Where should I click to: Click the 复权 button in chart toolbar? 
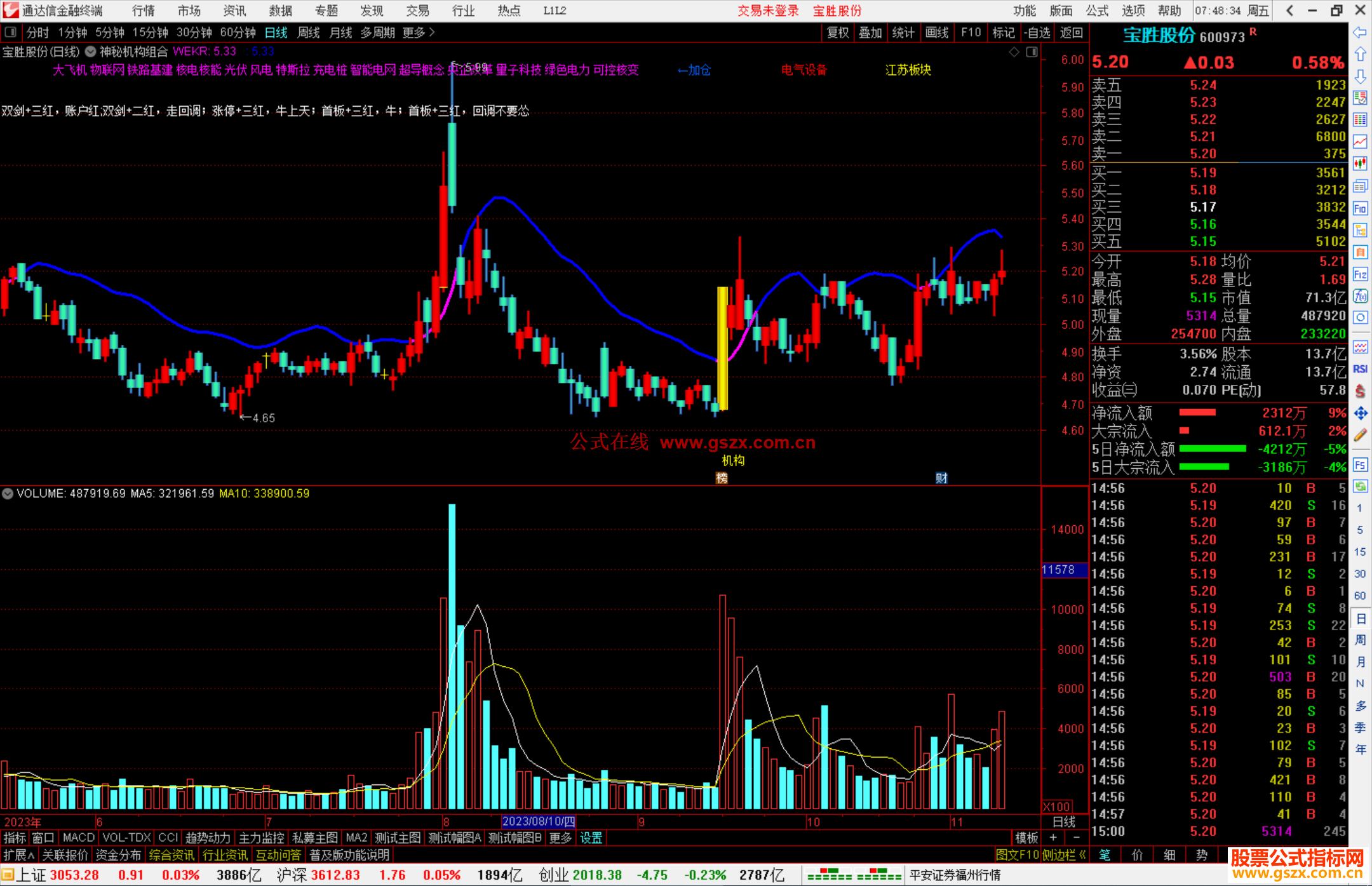click(x=838, y=32)
